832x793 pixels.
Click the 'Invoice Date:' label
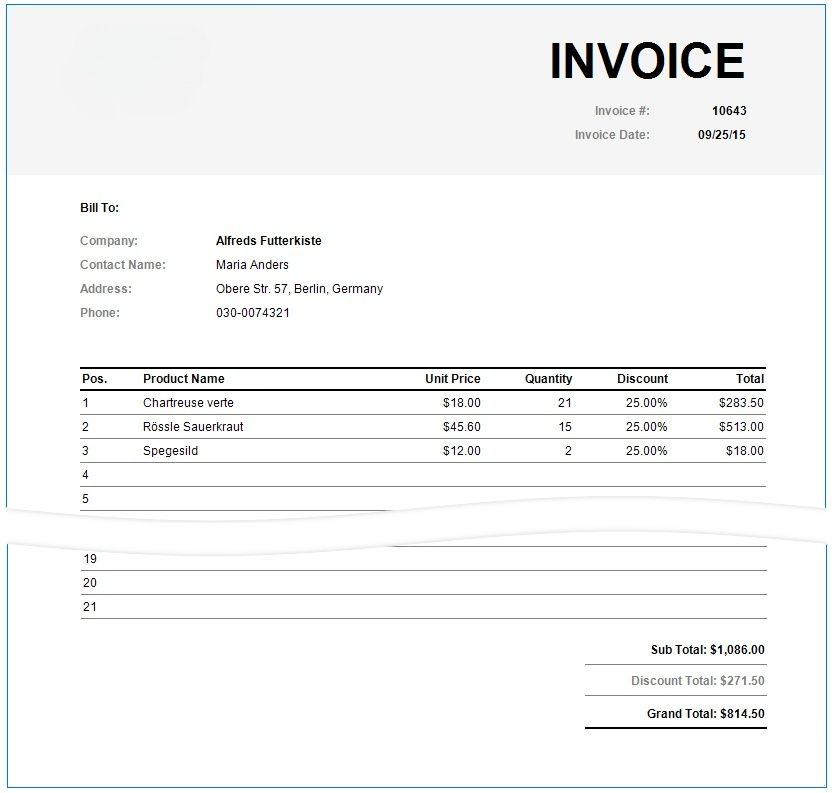point(612,135)
